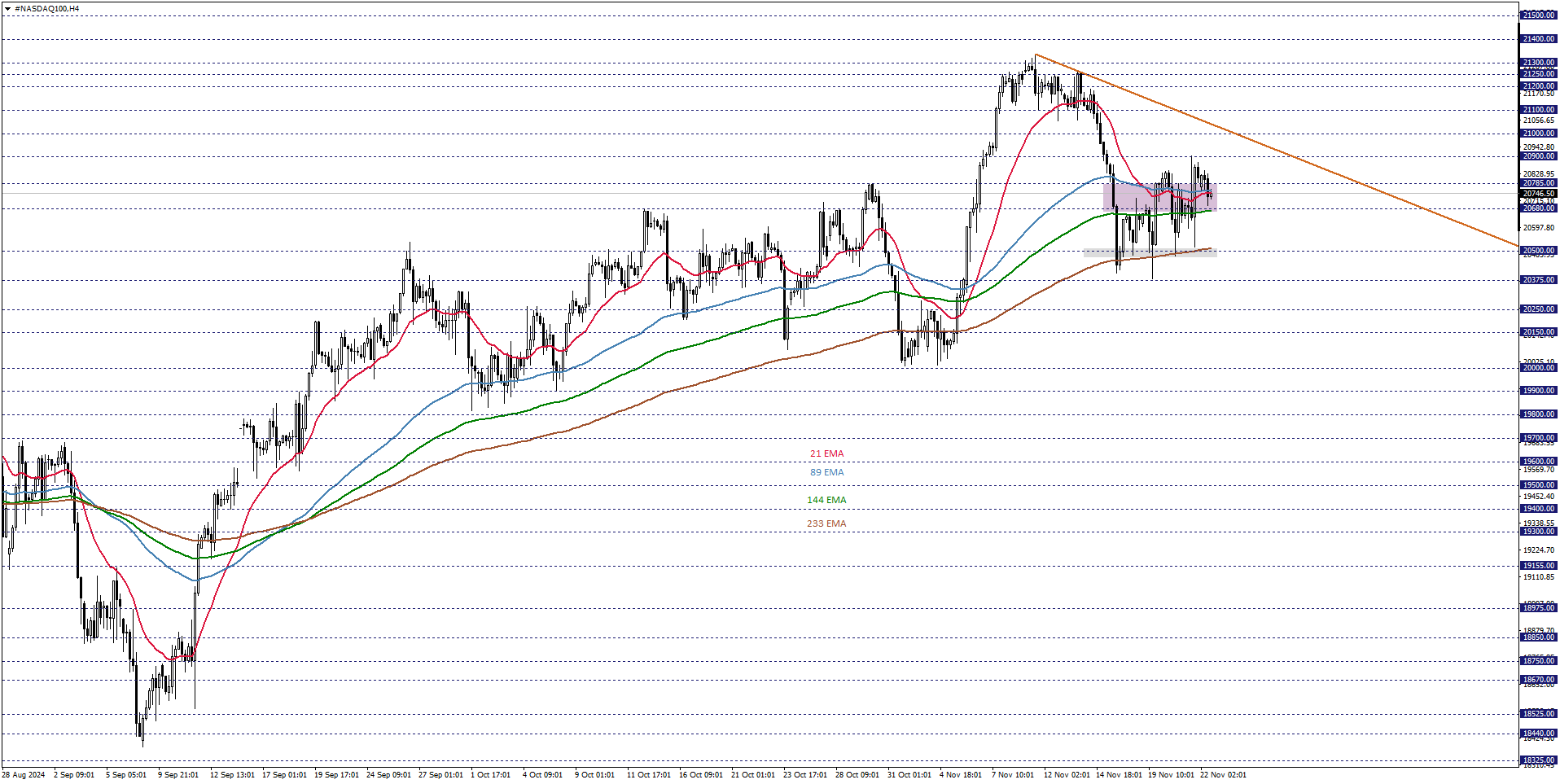The height and width of the screenshot is (784, 1560).
Task: Click the 16 Oct 09:01 time label
Action: click(701, 775)
